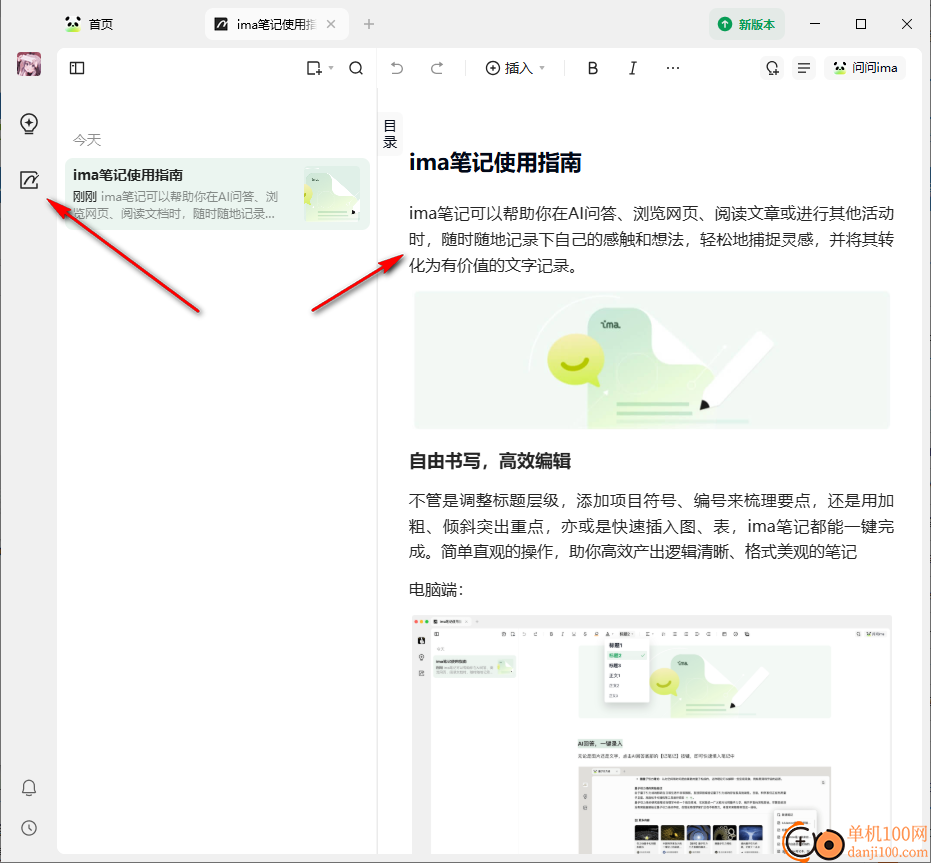The image size is (931, 863).
Task: Click the 电脑端： text line
Action: pyautogui.click(x=436, y=590)
